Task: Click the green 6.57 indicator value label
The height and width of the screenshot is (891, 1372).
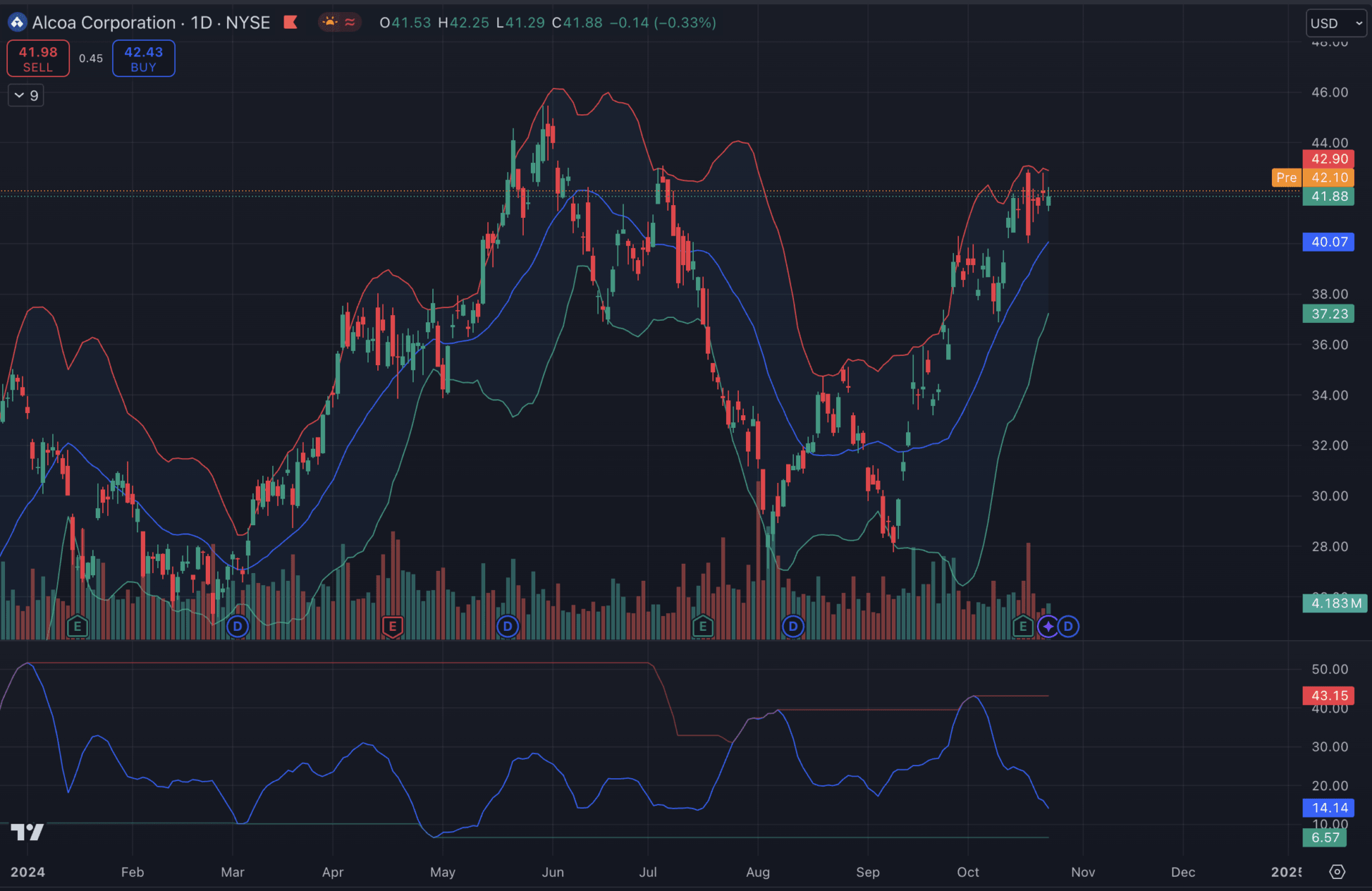Action: tap(1325, 837)
